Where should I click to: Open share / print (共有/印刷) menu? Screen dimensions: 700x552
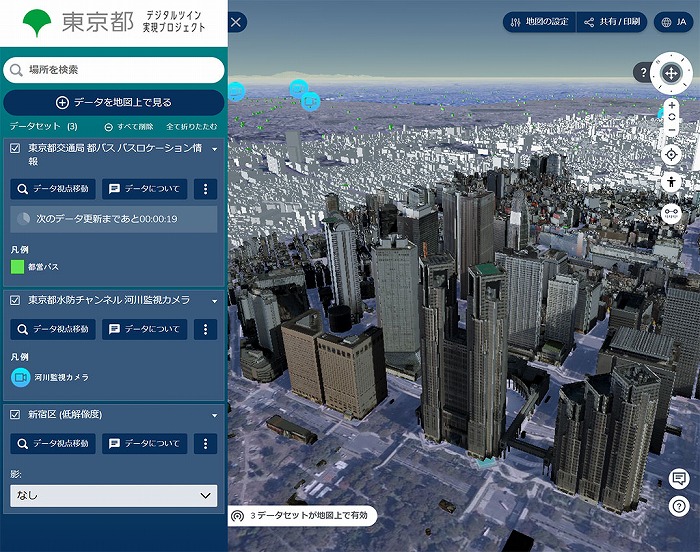[x=612, y=22]
